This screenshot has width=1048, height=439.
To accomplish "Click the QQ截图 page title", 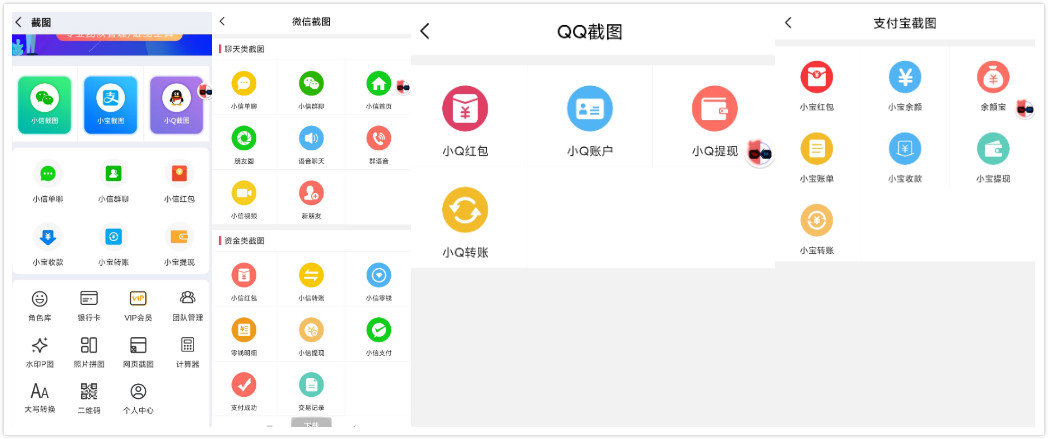I will click(590, 31).
